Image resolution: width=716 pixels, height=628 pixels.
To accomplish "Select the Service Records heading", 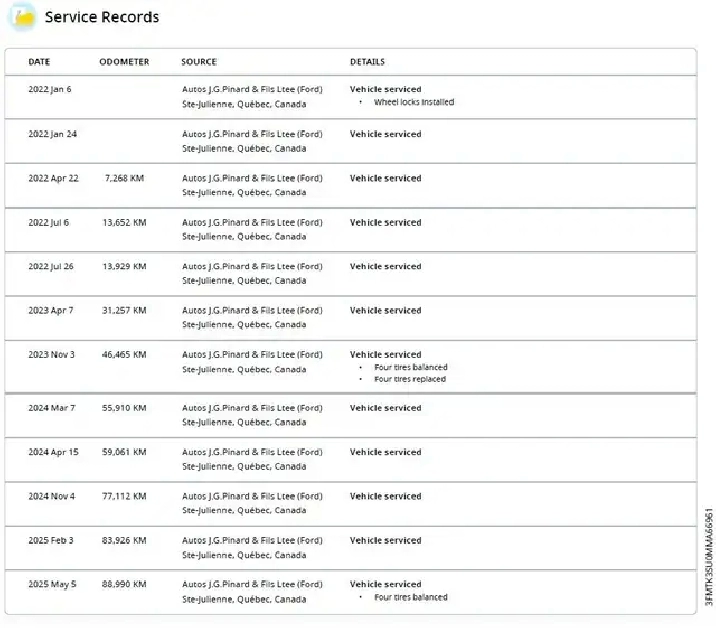I will pyautogui.click(x=102, y=17).
